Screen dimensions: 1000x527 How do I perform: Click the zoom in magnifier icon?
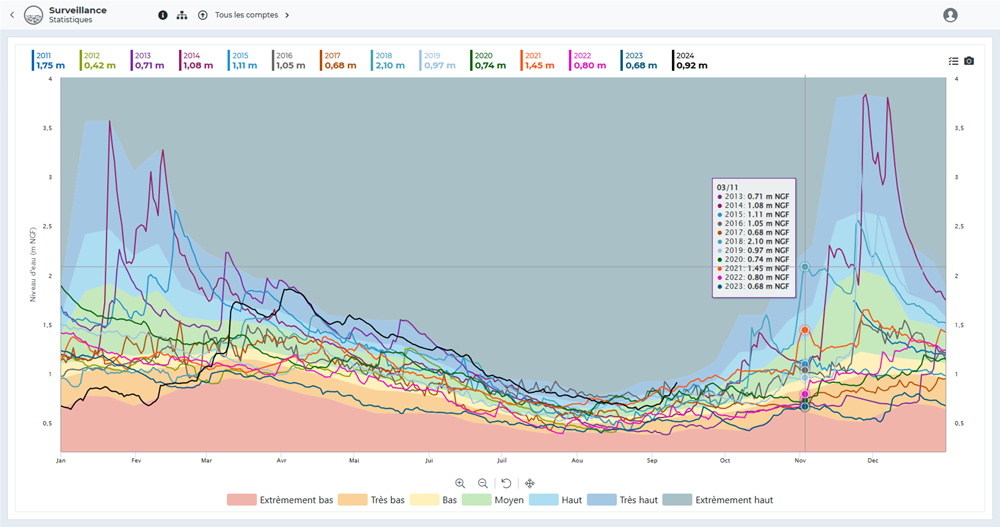tap(460, 483)
